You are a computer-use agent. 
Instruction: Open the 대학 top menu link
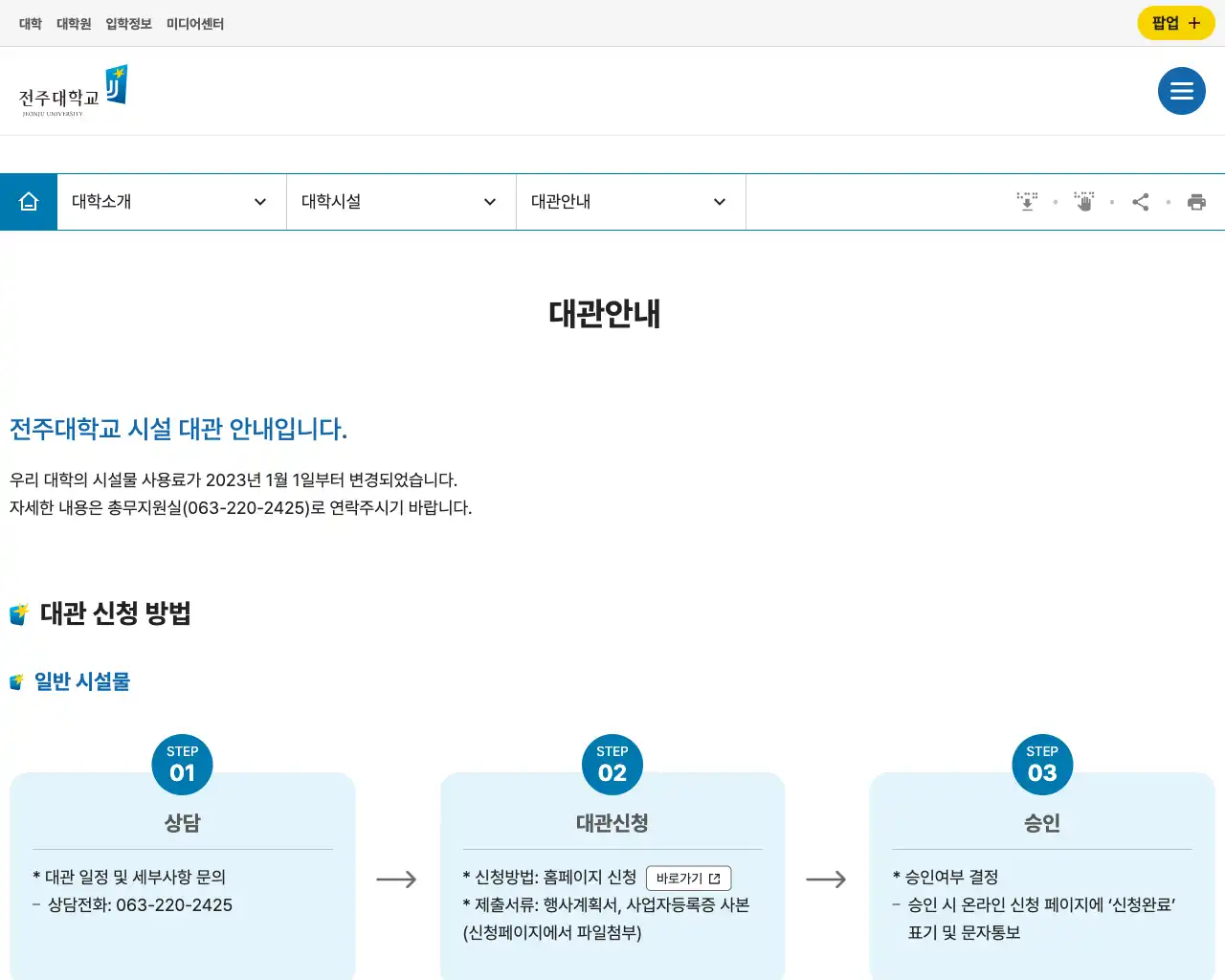(x=31, y=24)
